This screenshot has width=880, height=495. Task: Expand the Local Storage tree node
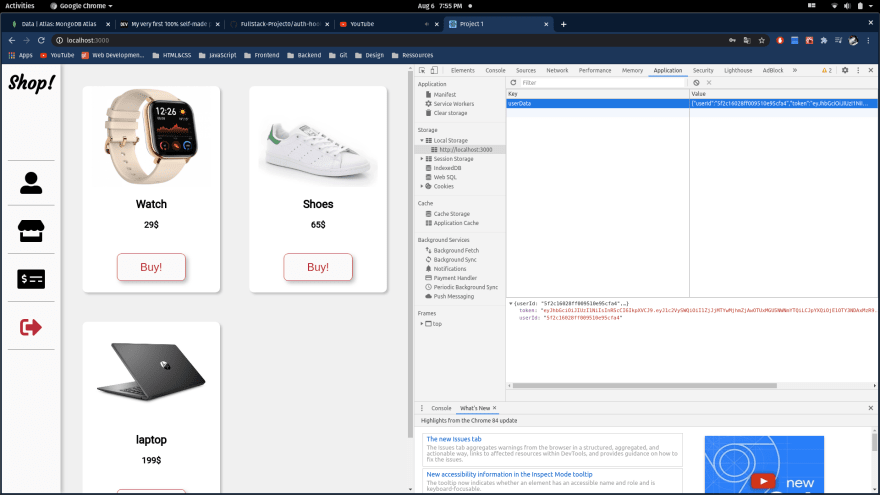tap(422, 140)
